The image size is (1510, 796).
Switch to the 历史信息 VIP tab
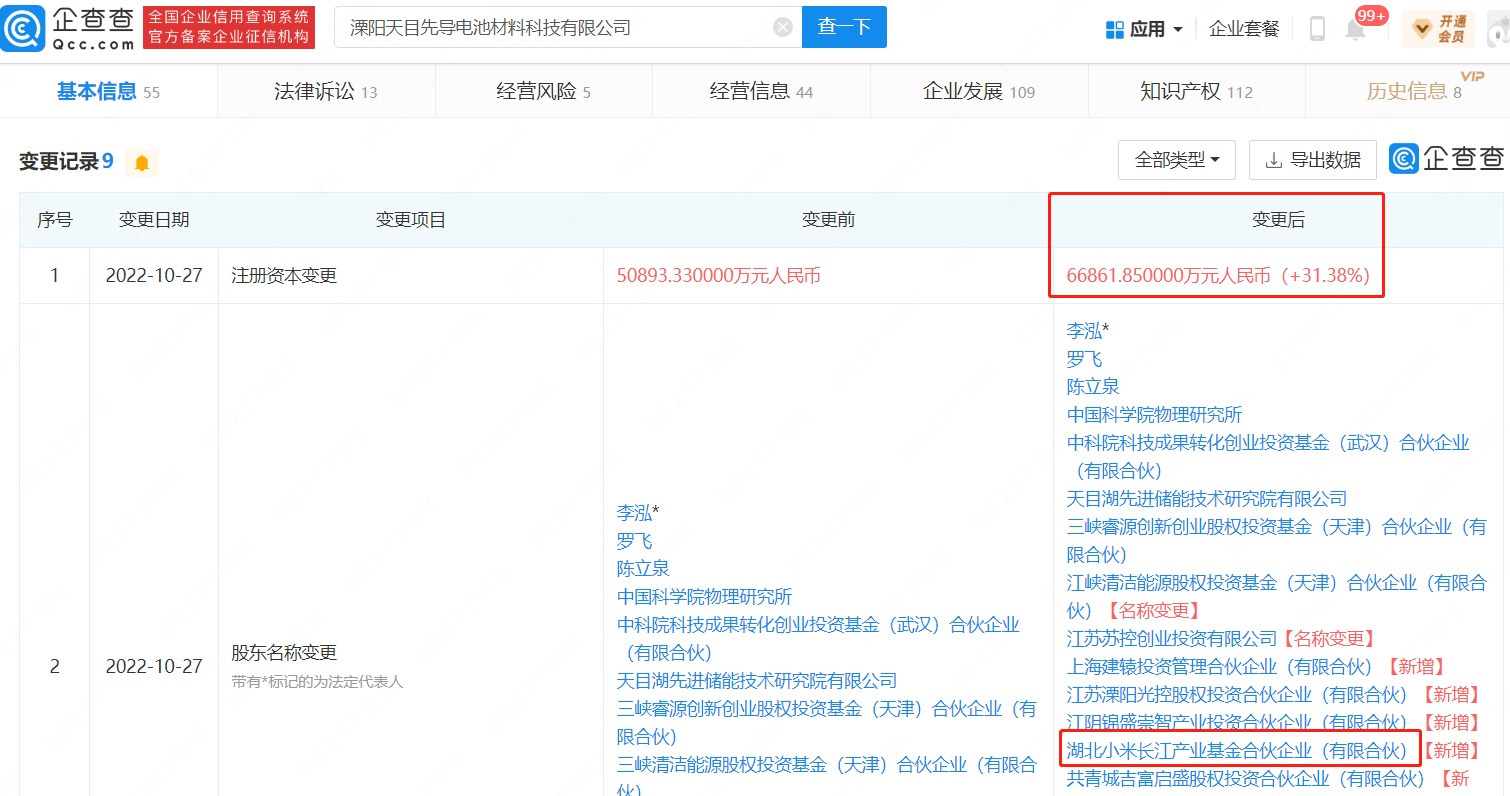tap(1415, 92)
